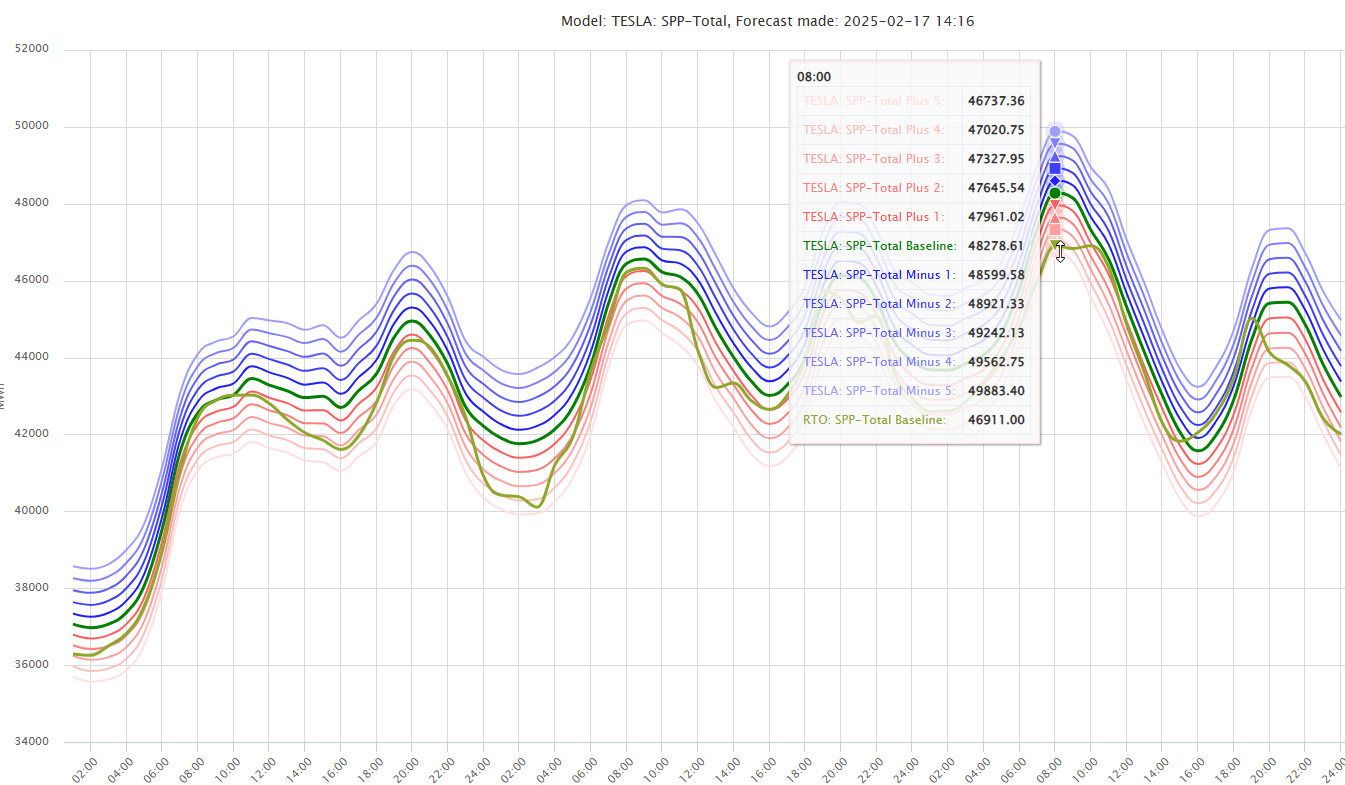Select the blue square Minus 2 marker
Screen dimensions: 1345x785
tap(1055, 169)
